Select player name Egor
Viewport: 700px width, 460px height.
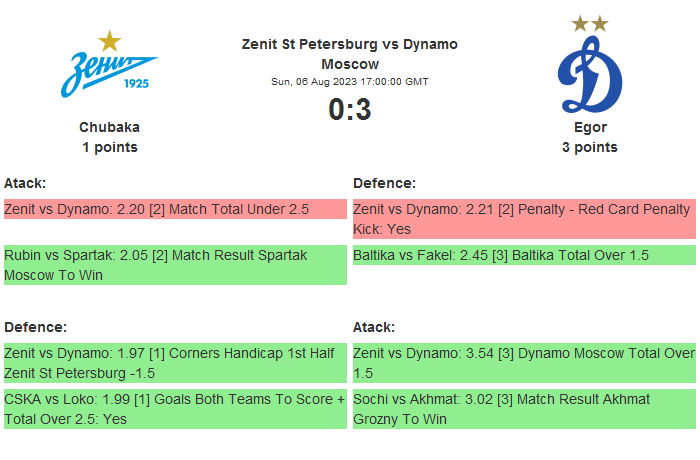(590, 127)
